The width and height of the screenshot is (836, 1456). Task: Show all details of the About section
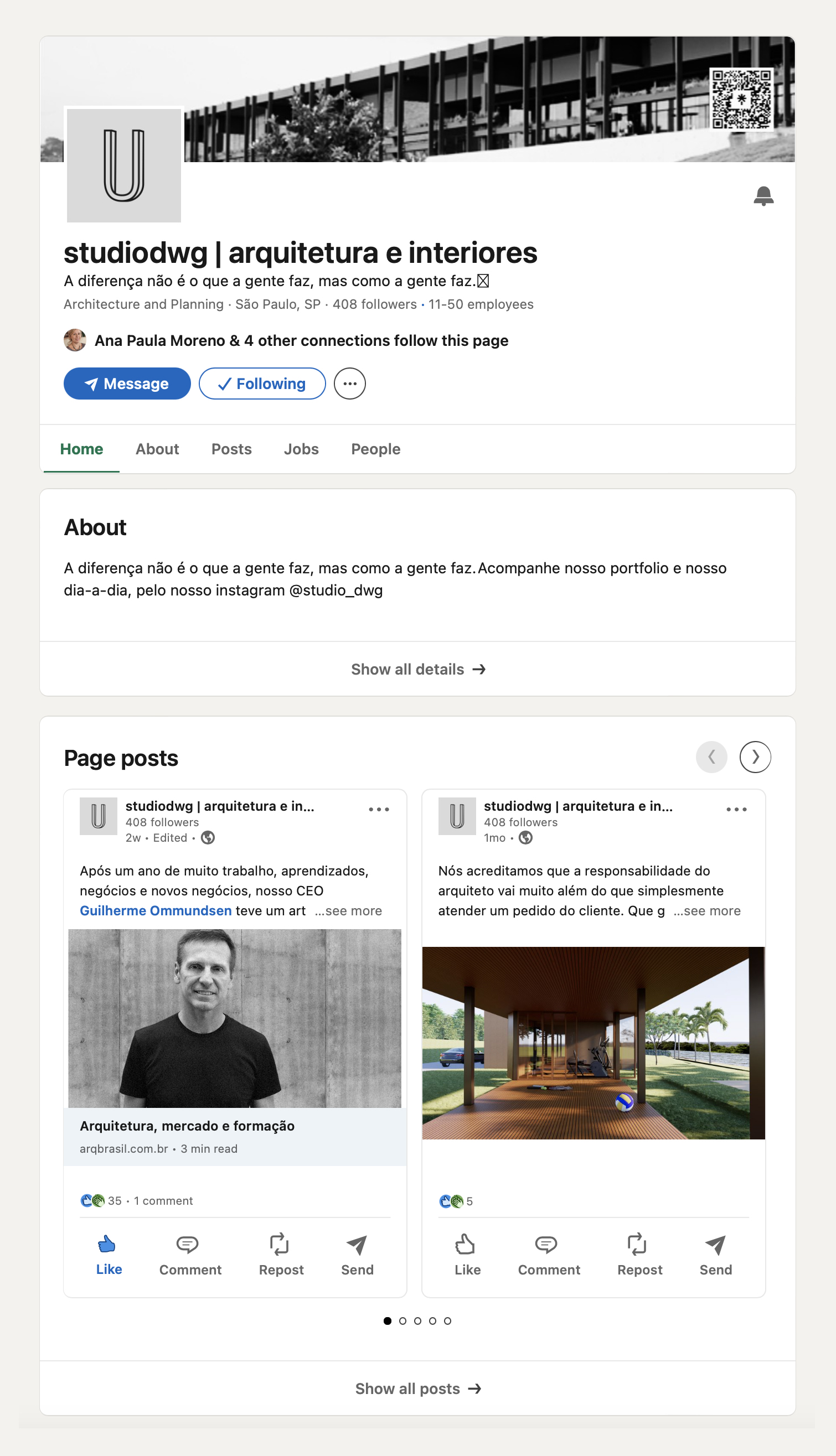[x=418, y=669]
